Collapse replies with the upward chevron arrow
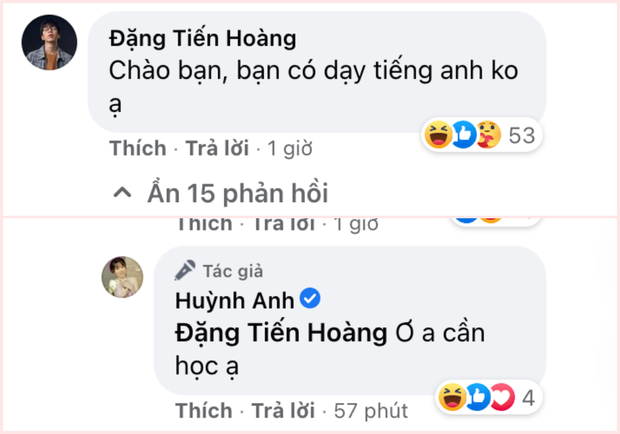The width and height of the screenshot is (620, 434). coord(122,193)
